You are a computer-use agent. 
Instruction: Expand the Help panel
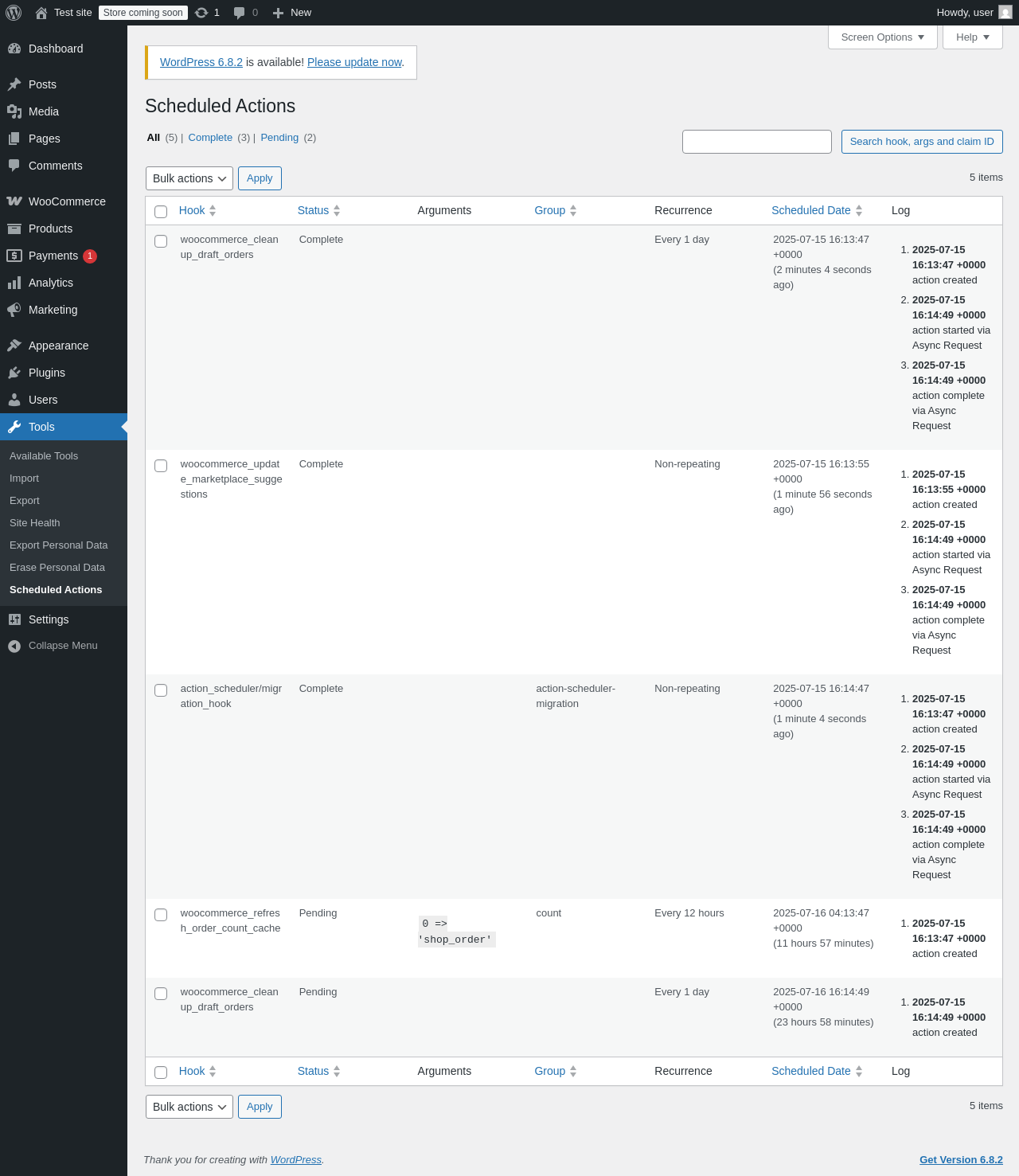pos(972,37)
